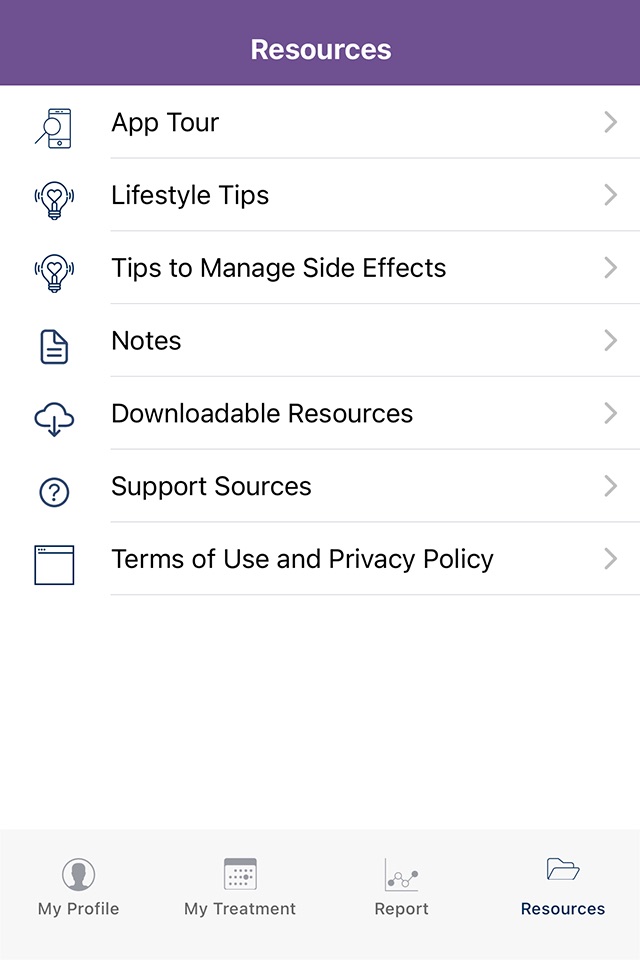Select the Tips to Manage Side Effects label
This screenshot has height=960, width=640.
pos(278,268)
